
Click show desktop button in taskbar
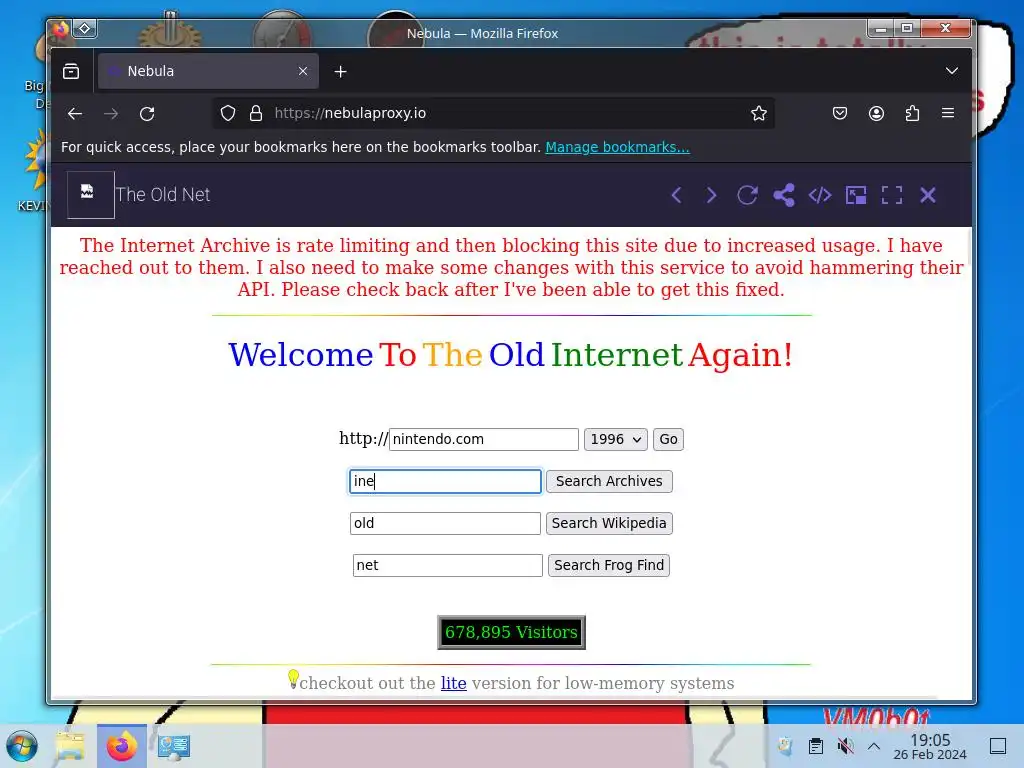coord(998,746)
